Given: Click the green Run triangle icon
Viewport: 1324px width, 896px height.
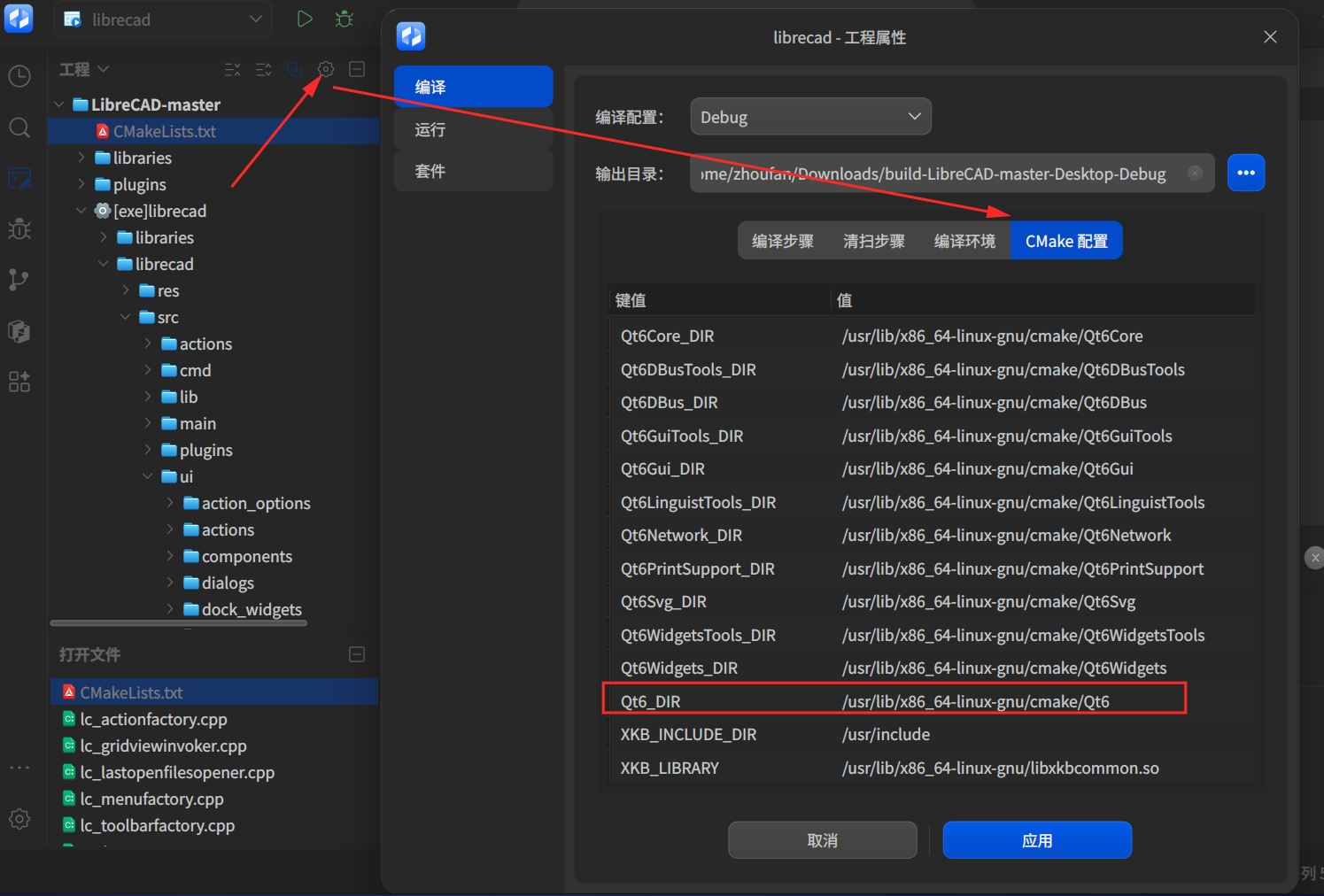Looking at the screenshot, I should coord(305,19).
